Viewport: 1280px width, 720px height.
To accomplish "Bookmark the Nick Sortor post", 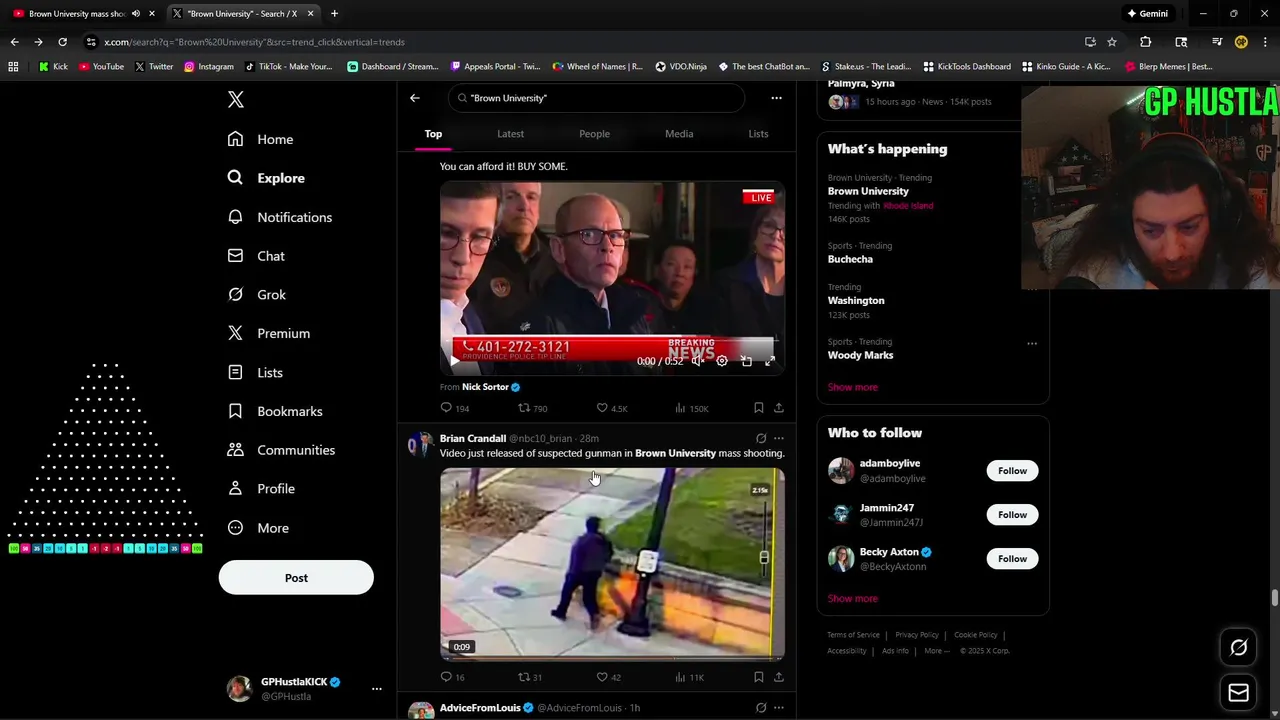I will 758,408.
